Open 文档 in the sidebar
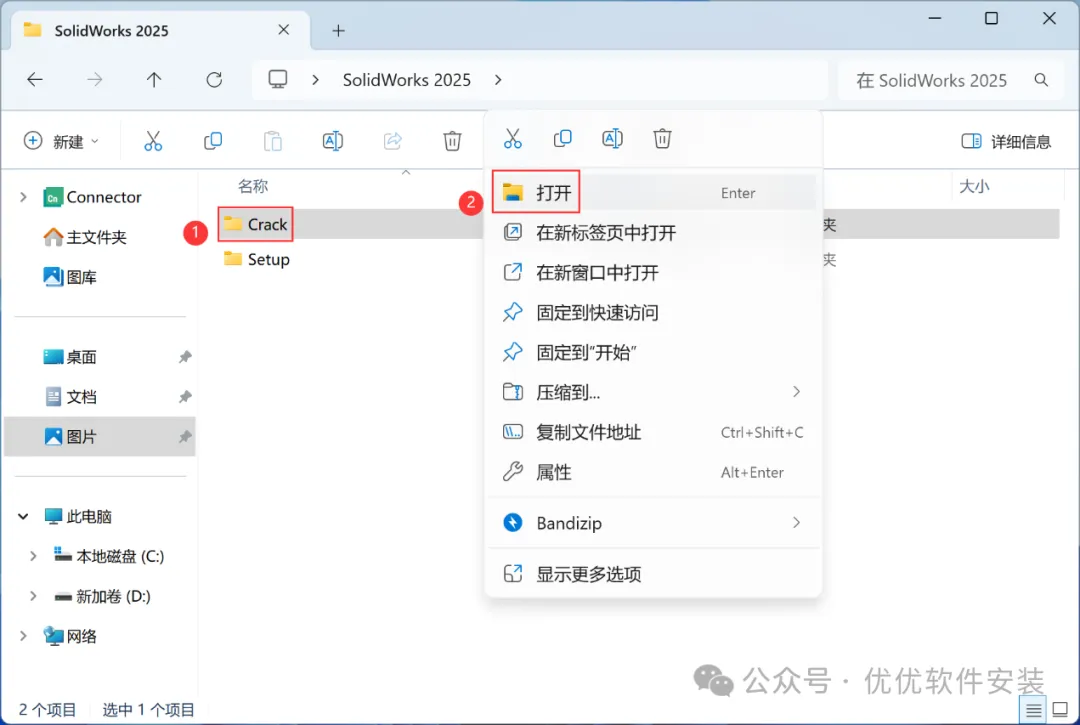Image resolution: width=1080 pixels, height=725 pixels. pyautogui.click(x=70, y=397)
